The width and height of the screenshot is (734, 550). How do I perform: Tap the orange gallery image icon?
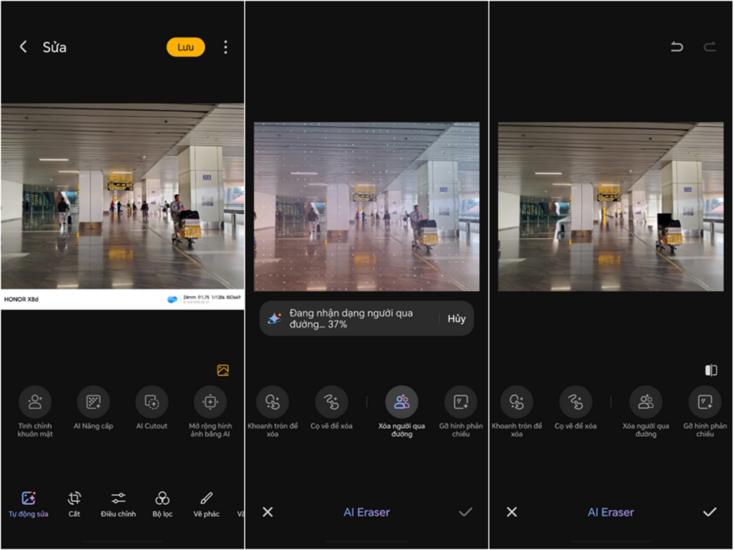pyautogui.click(x=223, y=370)
